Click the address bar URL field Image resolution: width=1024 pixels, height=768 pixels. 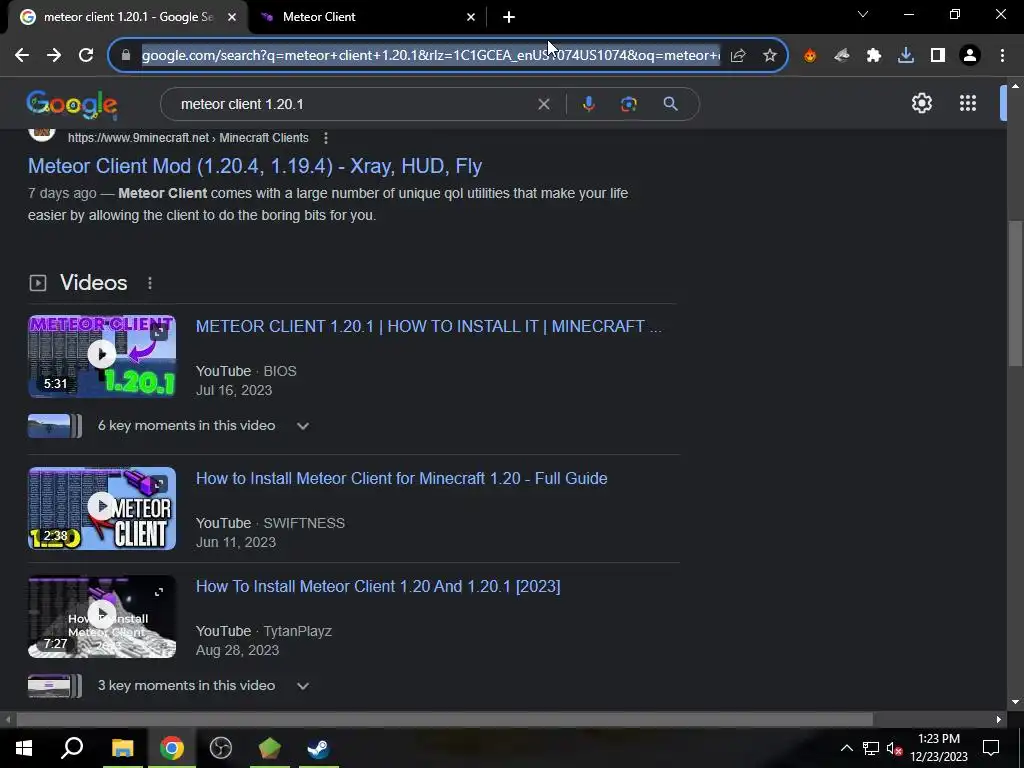[x=431, y=56]
